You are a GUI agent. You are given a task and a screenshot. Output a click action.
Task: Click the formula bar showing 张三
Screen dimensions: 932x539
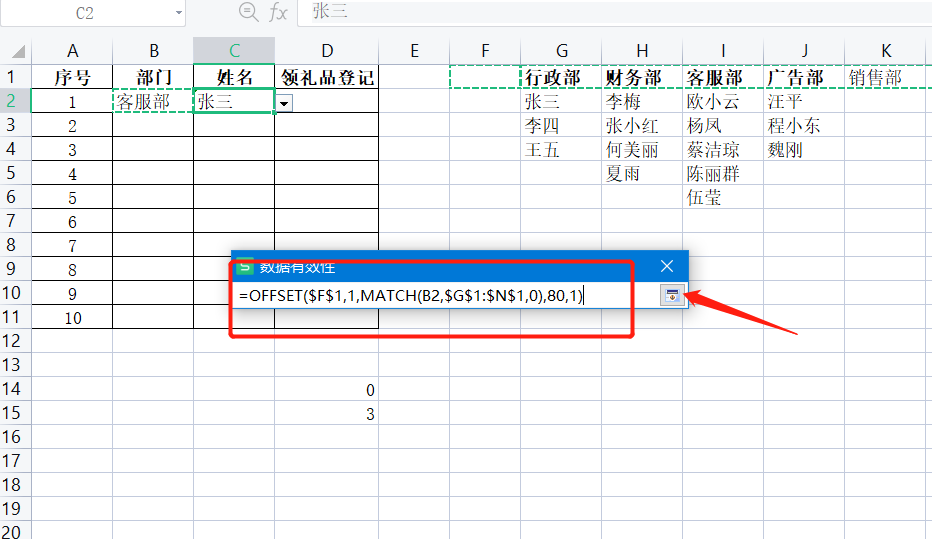[x=615, y=11]
